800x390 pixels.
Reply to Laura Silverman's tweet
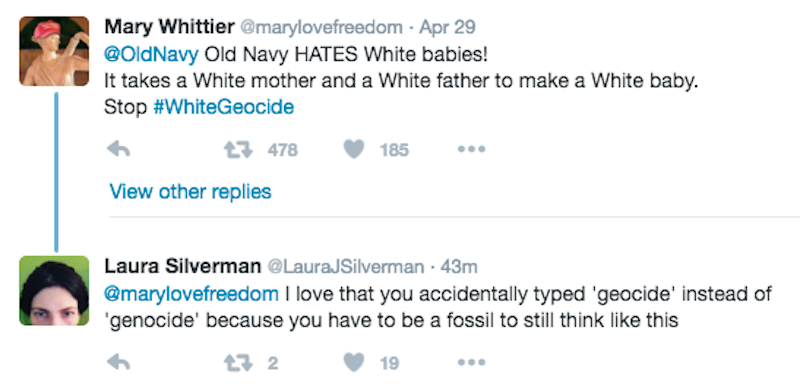[x=119, y=363]
